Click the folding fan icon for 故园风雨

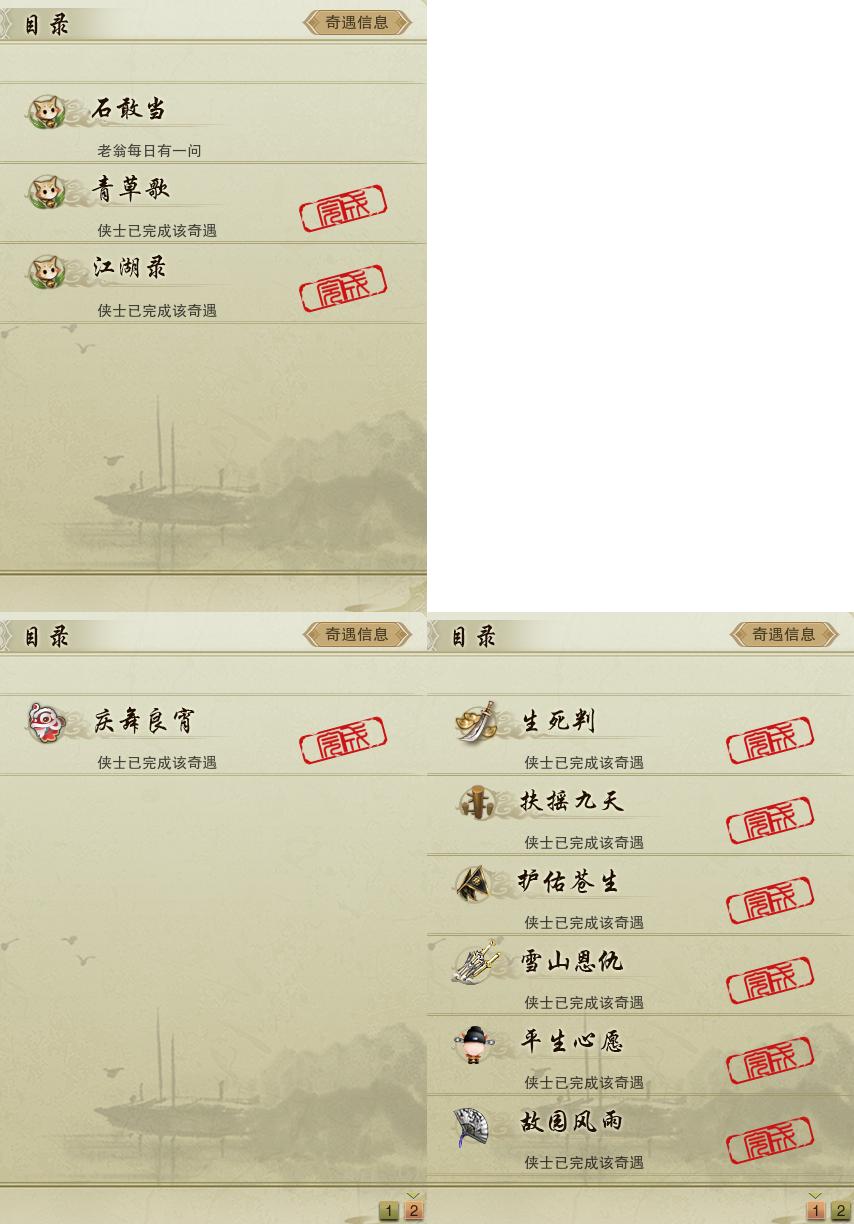tap(471, 1124)
